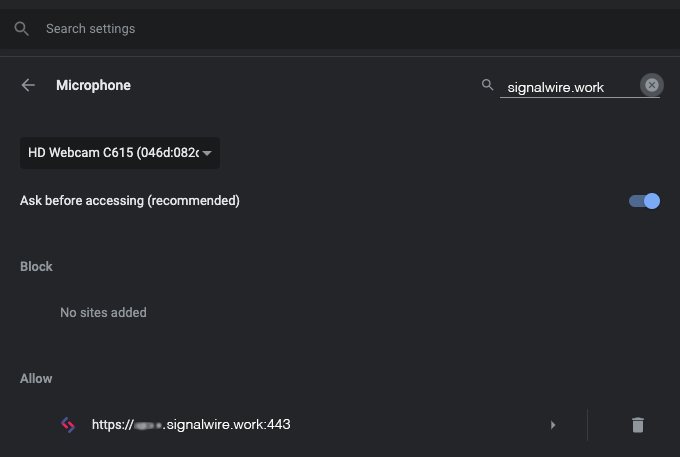Image resolution: width=680 pixels, height=457 pixels.
Task: Click the No sites added text
Action: [x=103, y=313]
